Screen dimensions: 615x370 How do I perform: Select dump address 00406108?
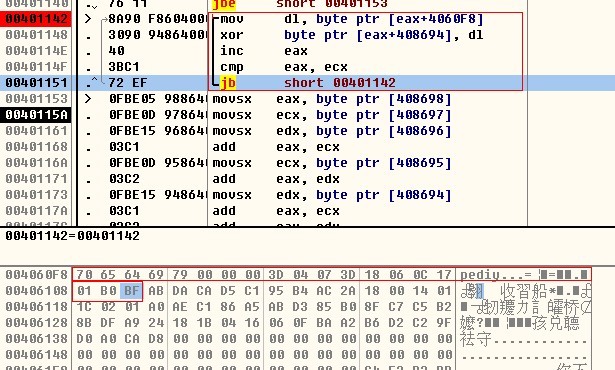[x=36, y=291]
